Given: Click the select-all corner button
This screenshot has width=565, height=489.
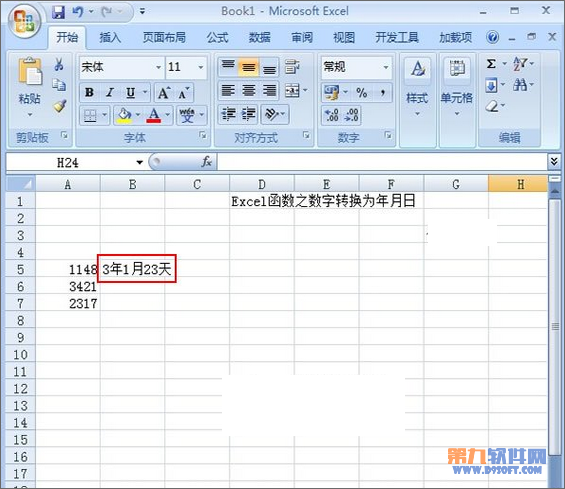Looking at the screenshot, I should [x=21, y=185].
